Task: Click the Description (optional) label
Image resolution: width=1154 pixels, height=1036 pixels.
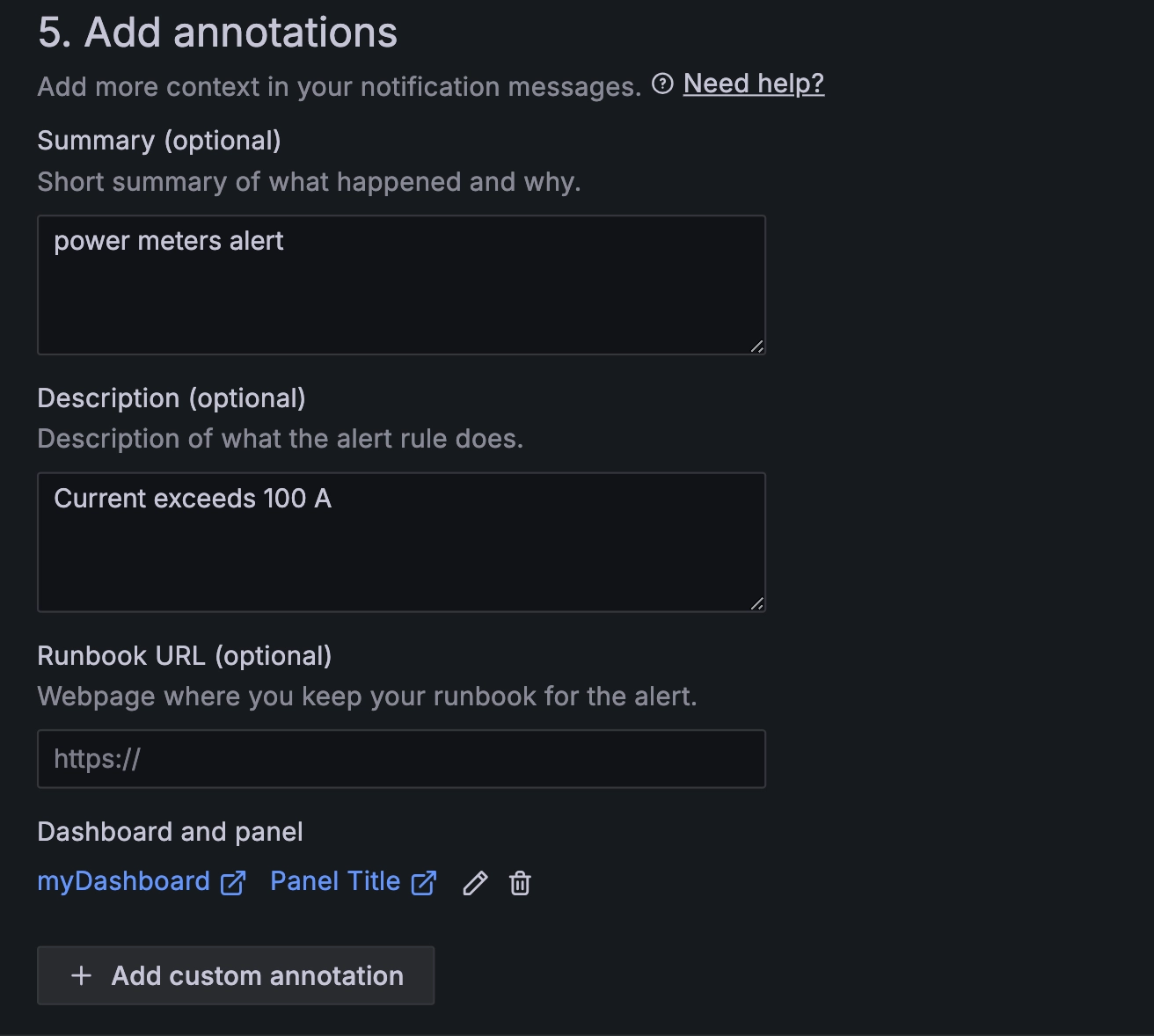Action: (x=172, y=398)
